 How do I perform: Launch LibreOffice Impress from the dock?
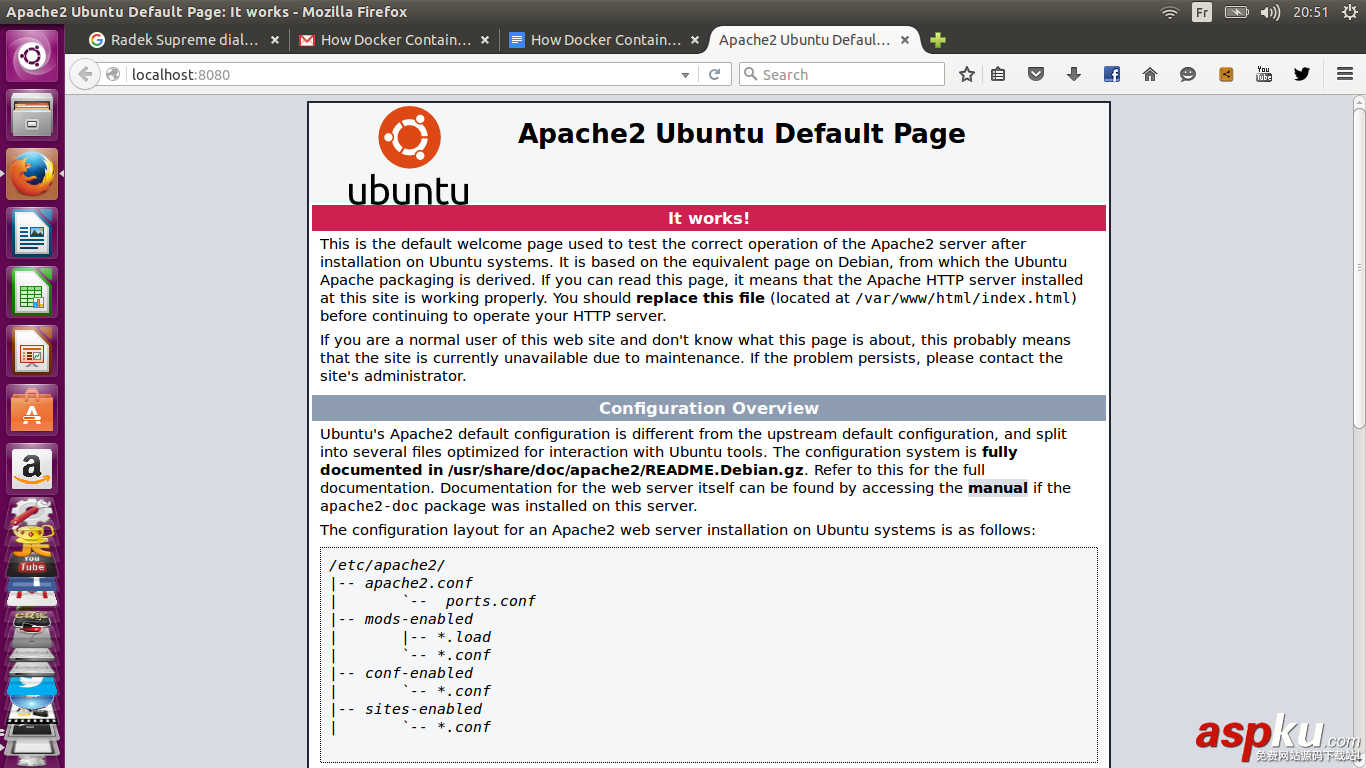[x=33, y=351]
